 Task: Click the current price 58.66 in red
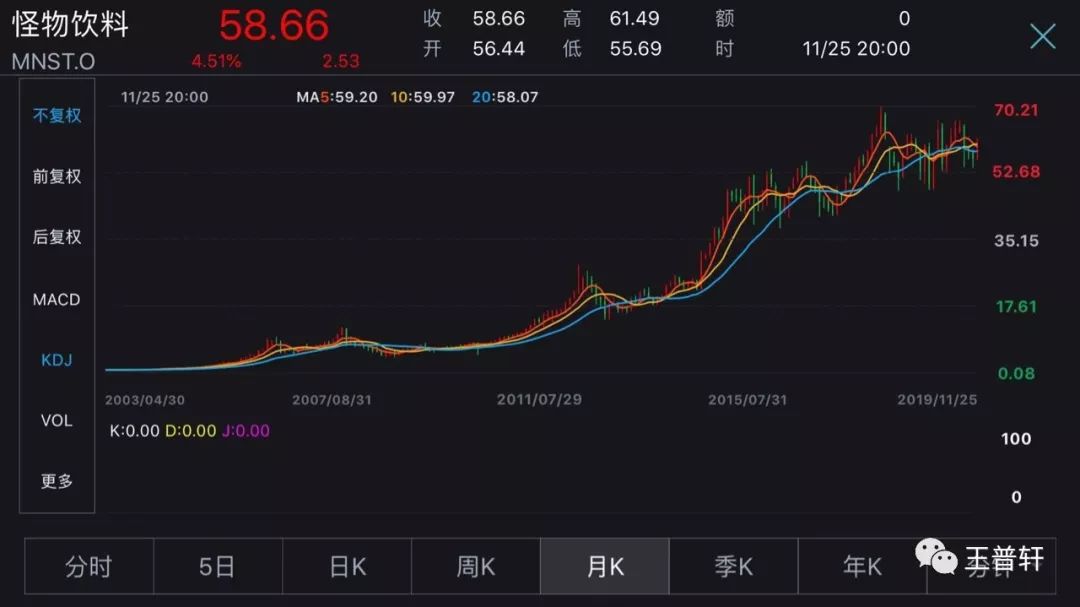tap(274, 25)
